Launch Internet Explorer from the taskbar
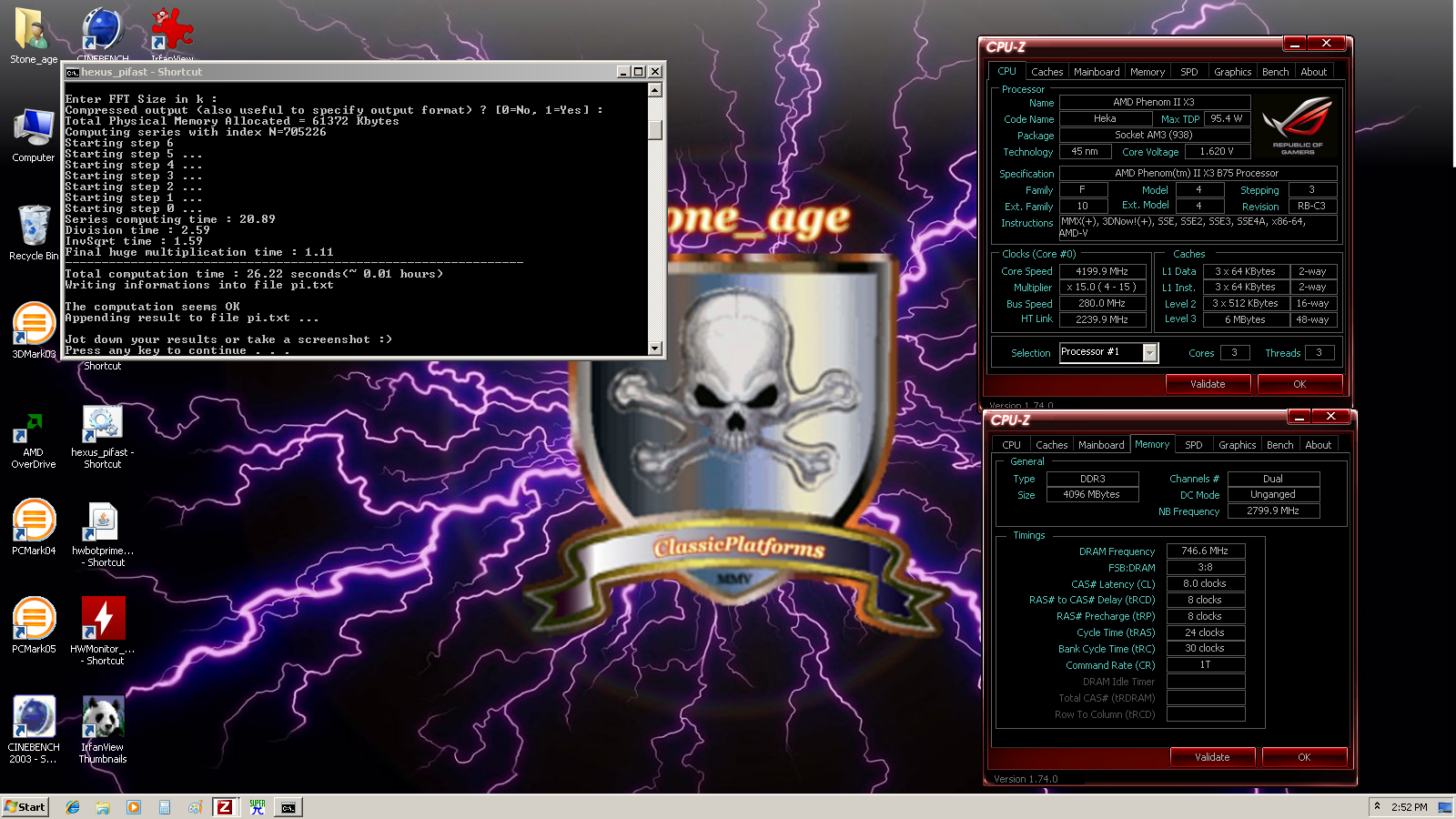This screenshot has width=1456, height=819. 73,807
